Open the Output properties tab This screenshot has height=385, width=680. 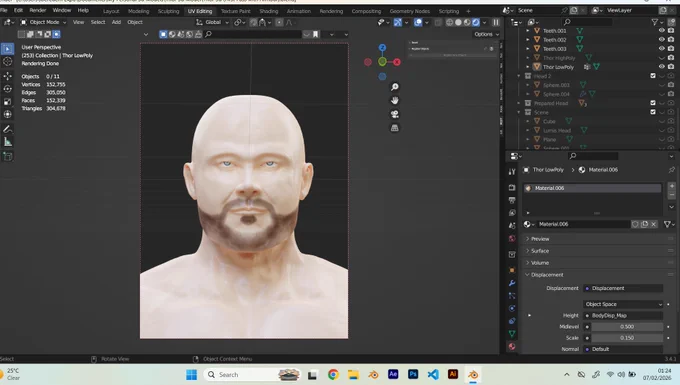[512, 200]
